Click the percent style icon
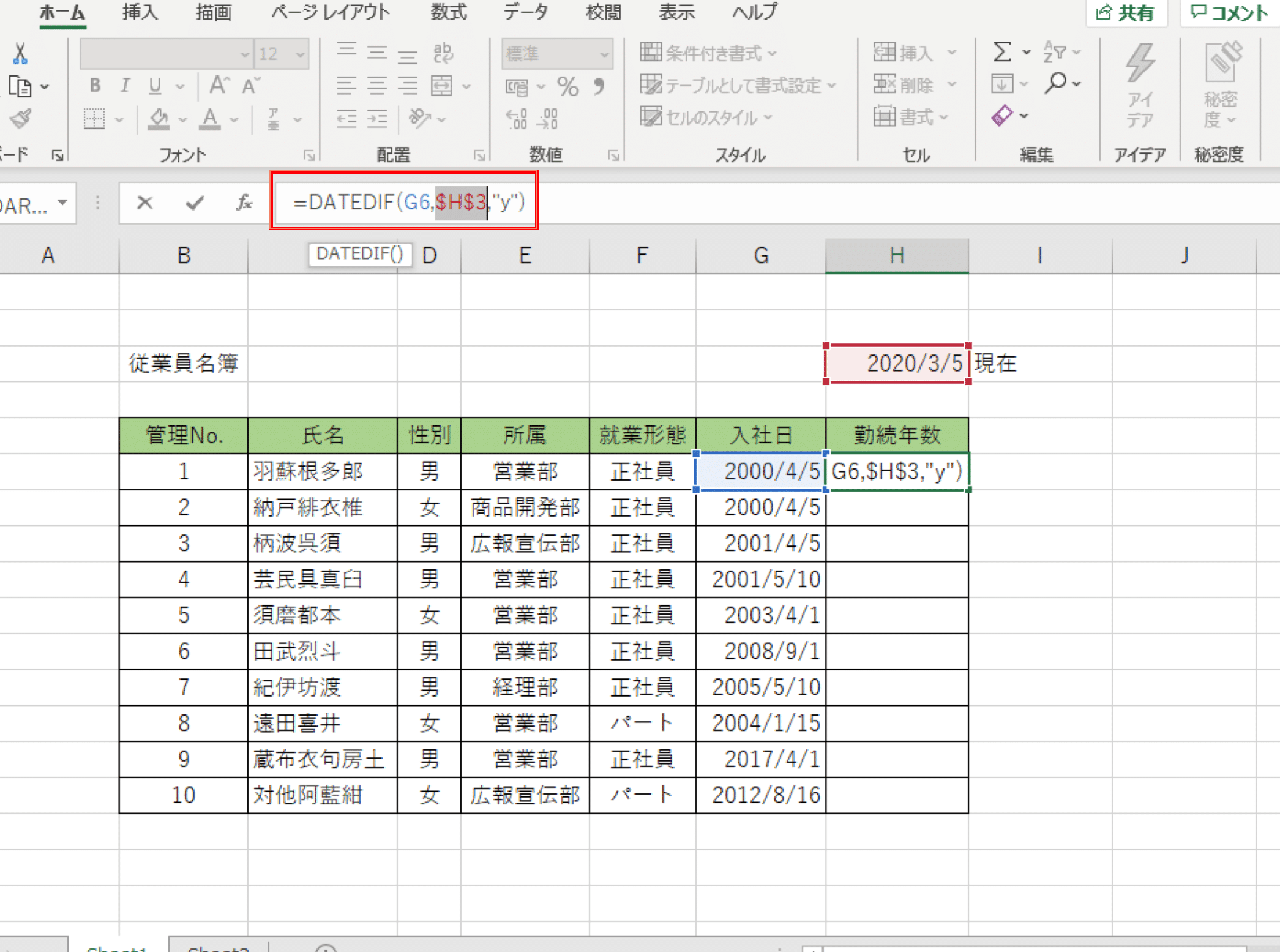This screenshot has height=952, width=1280. tap(567, 87)
